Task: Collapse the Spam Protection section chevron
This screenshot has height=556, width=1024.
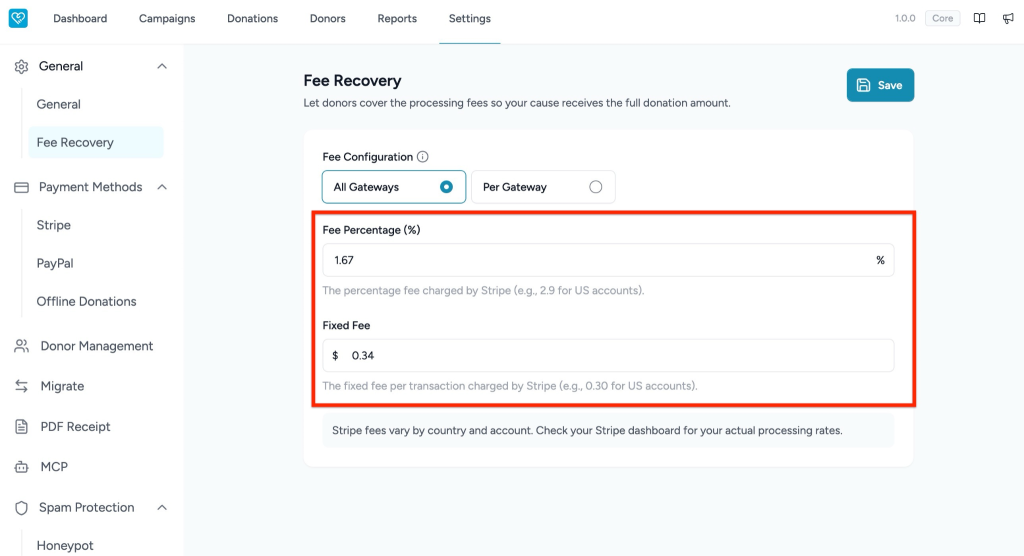Action: (162, 508)
